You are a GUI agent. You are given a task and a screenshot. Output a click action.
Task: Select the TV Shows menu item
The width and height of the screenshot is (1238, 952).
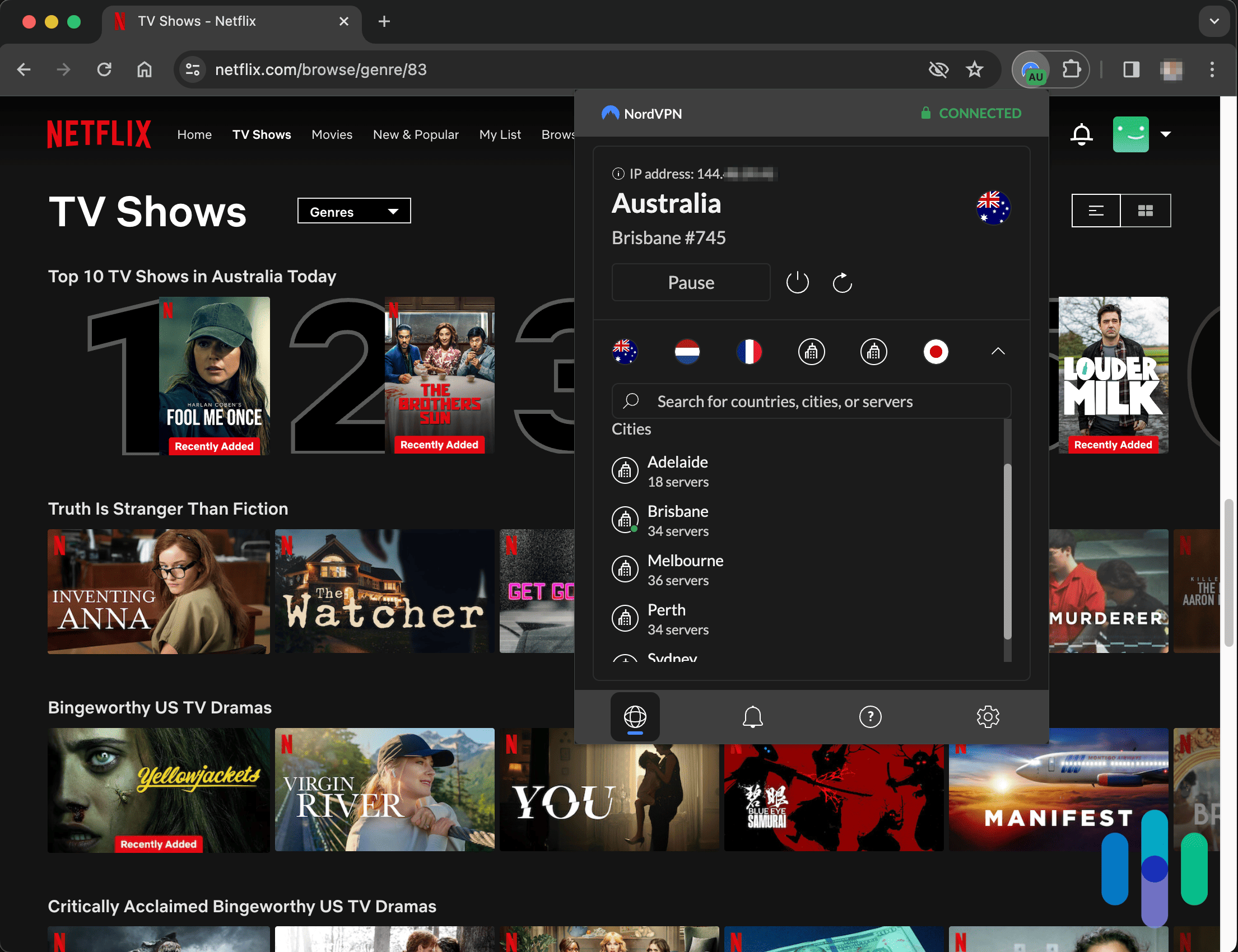tap(261, 132)
